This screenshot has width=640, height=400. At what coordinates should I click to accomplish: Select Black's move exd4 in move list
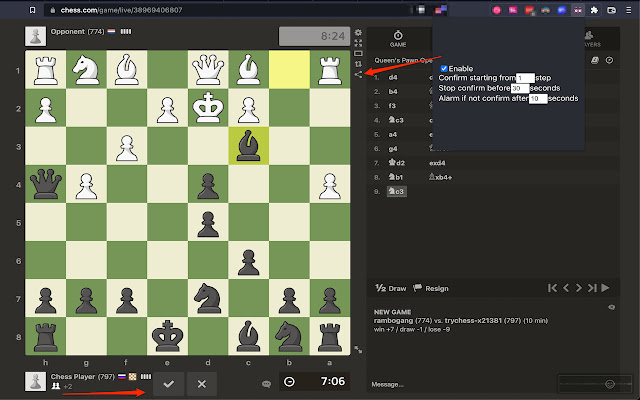pos(437,163)
